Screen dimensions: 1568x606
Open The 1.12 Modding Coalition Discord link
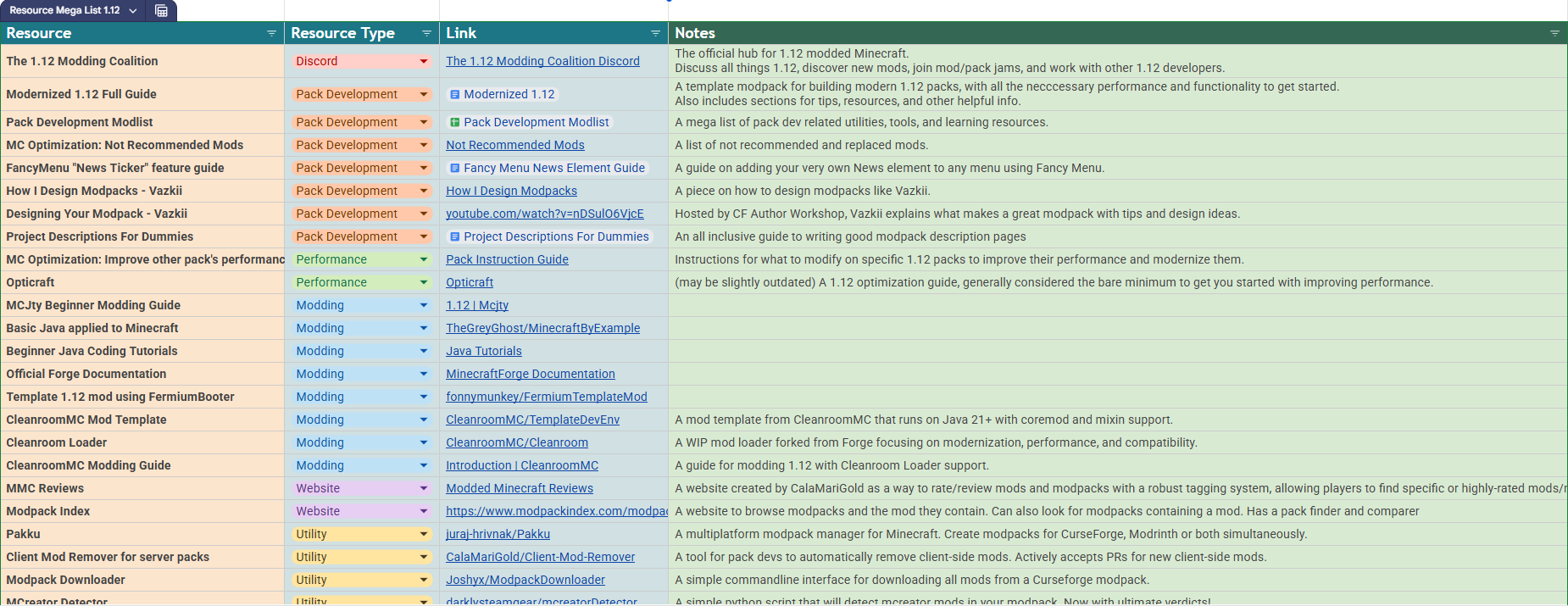coord(542,61)
